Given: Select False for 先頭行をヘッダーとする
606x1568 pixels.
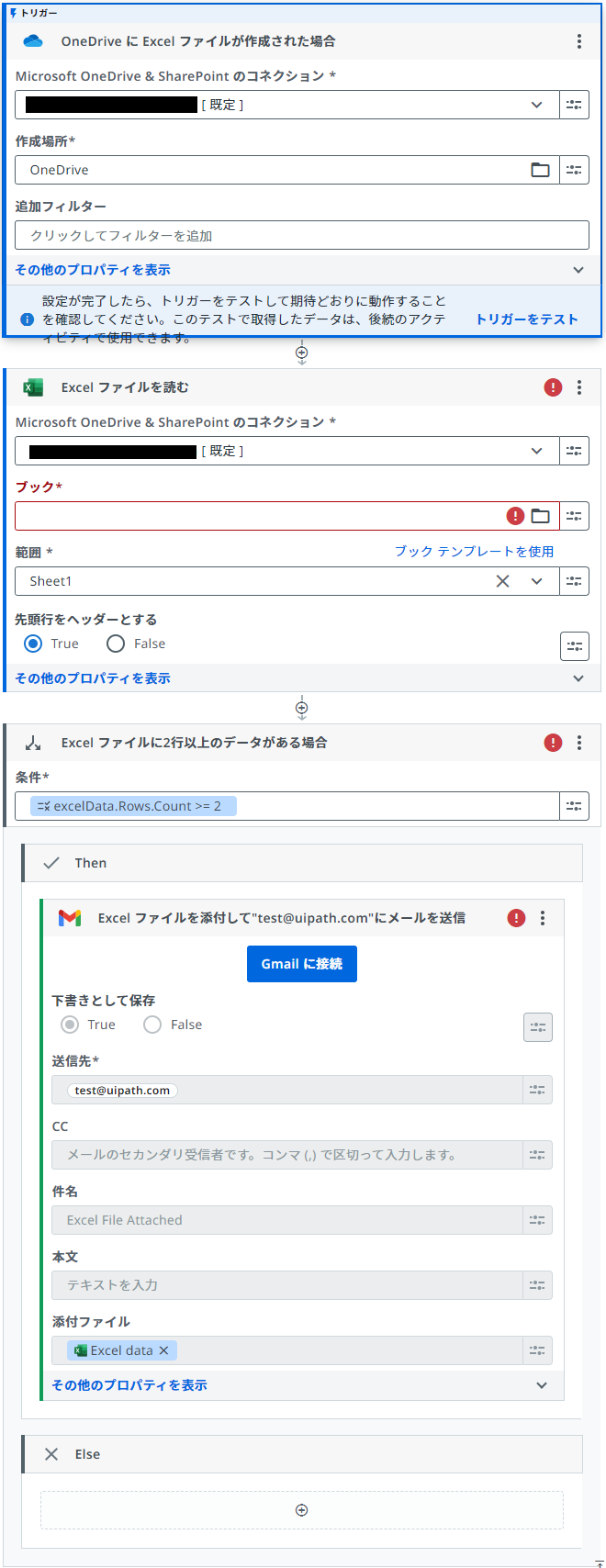Looking at the screenshot, I should pos(116,644).
